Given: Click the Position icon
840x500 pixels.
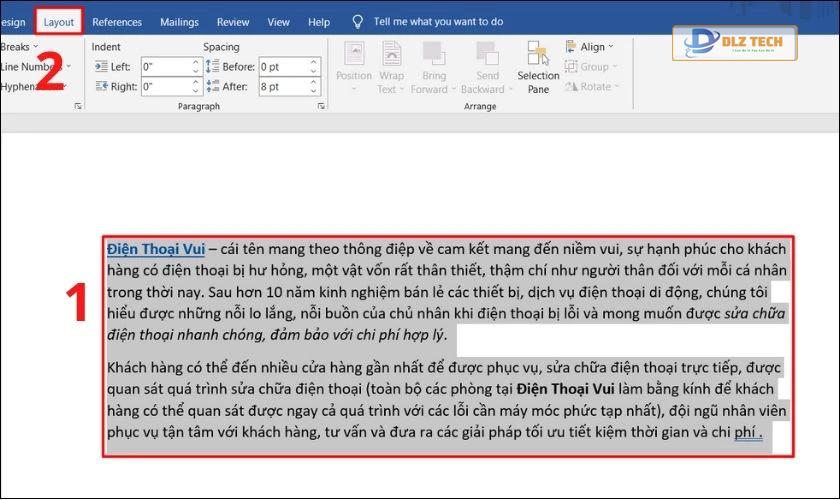Looking at the screenshot, I should pyautogui.click(x=354, y=54).
